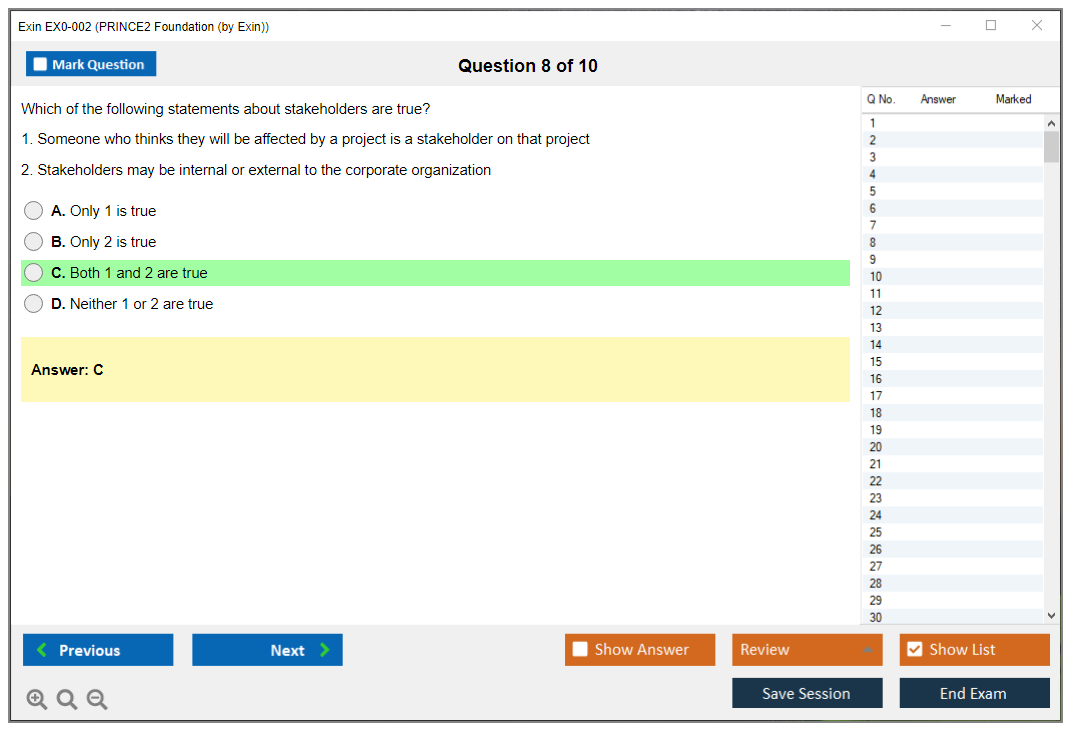Select radio option D Neither
Viewport: 1075px width, 735px height.
(x=34, y=304)
